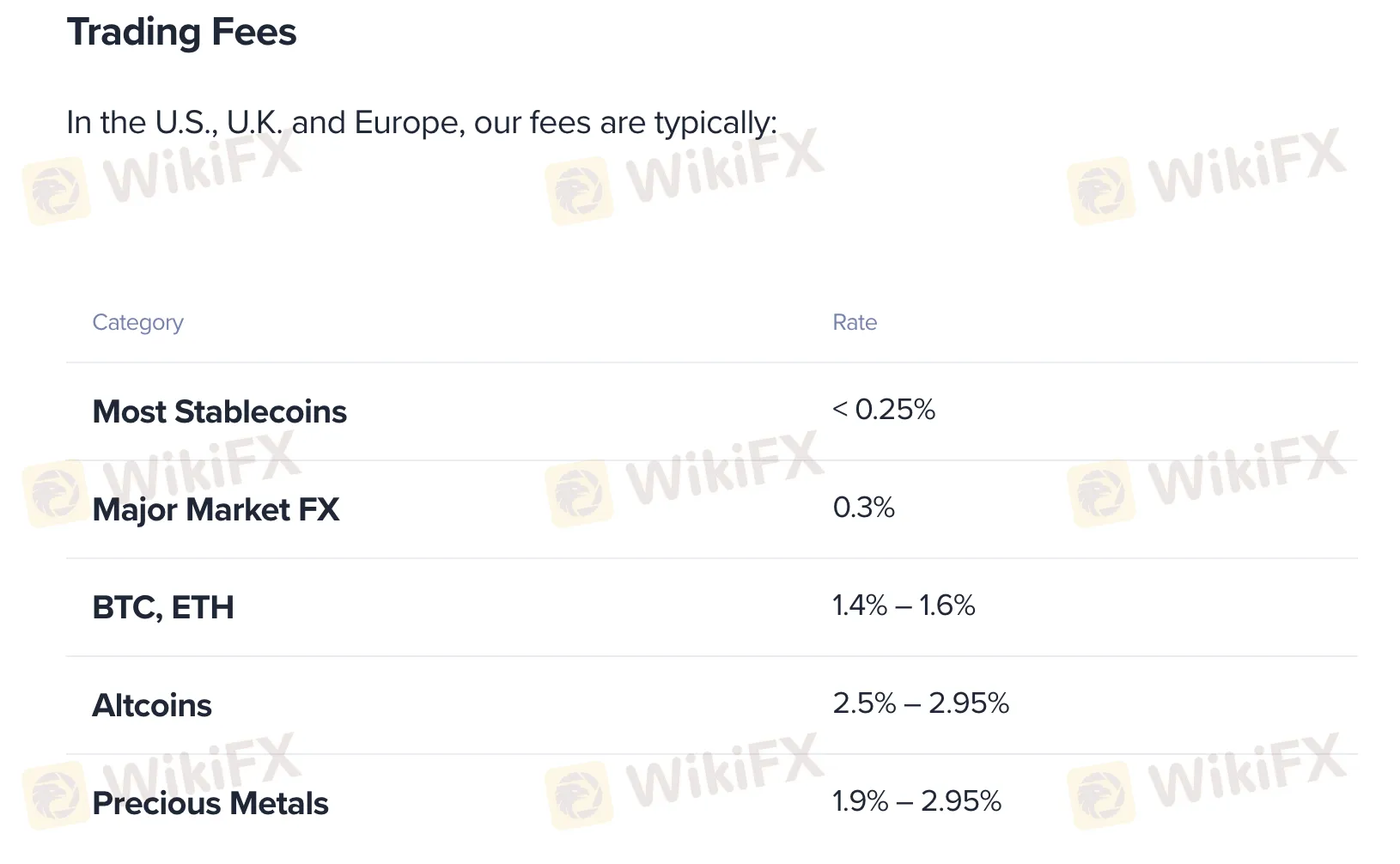Click the Altcoins row label
The image size is (1400, 864).
pyautogui.click(x=152, y=705)
